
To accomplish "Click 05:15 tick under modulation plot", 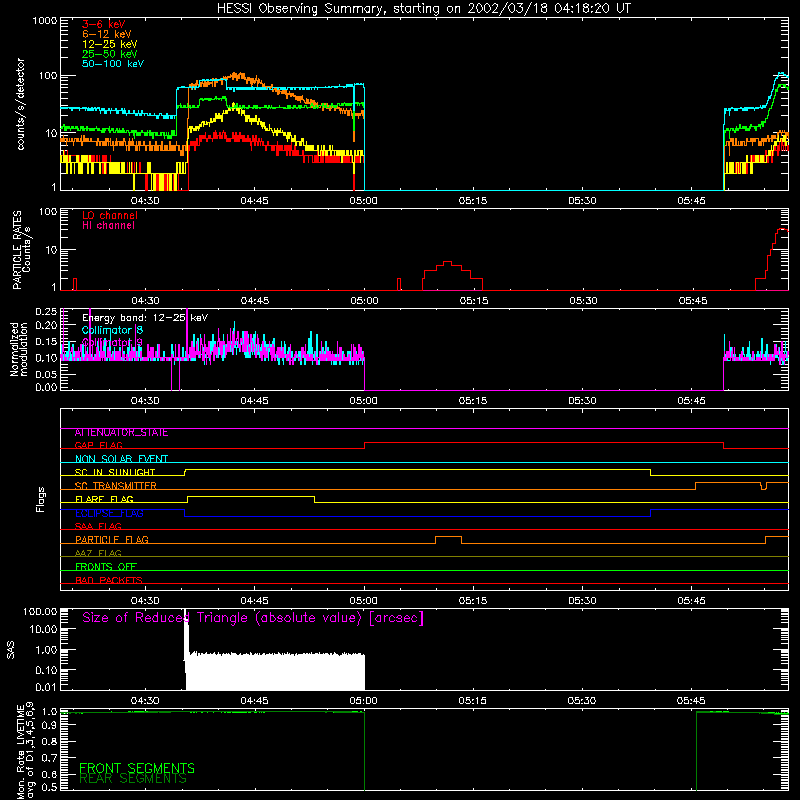I will coord(473,401).
